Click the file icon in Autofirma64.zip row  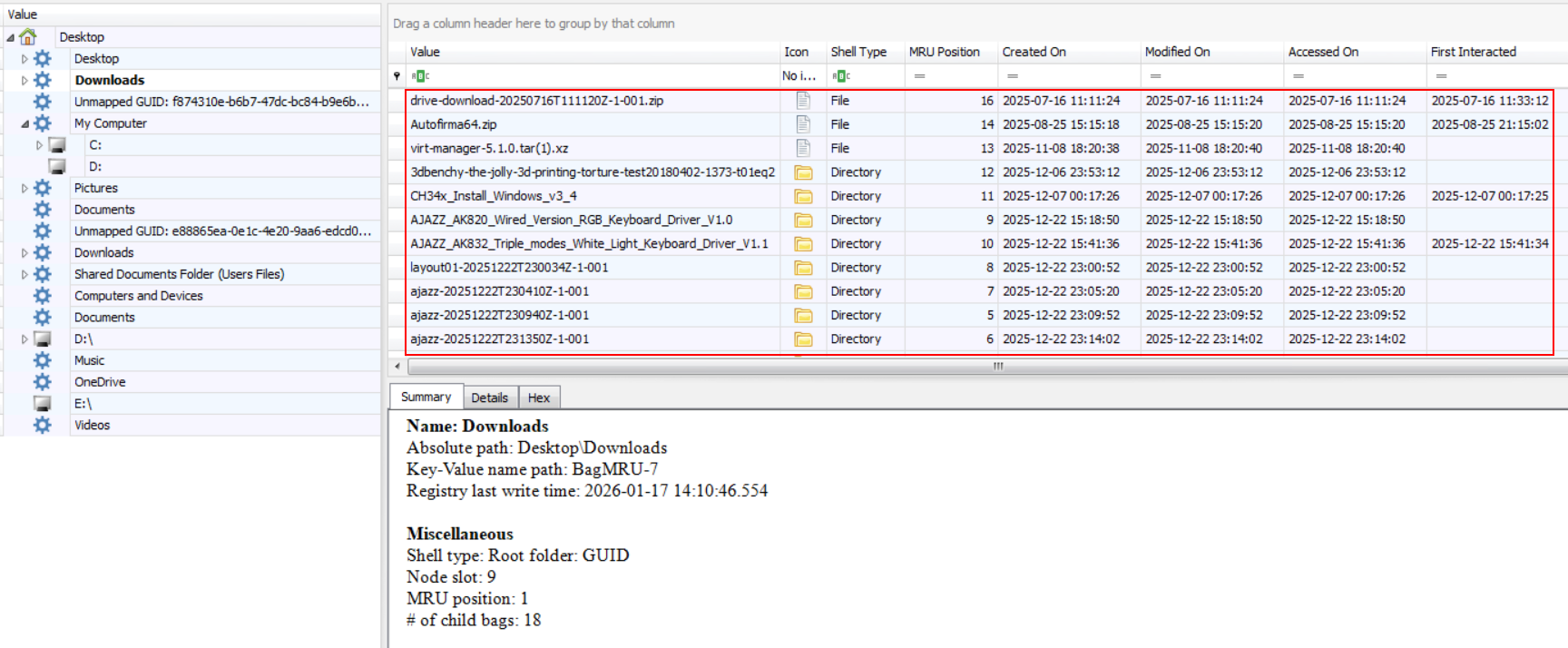(x=803, y=124)
